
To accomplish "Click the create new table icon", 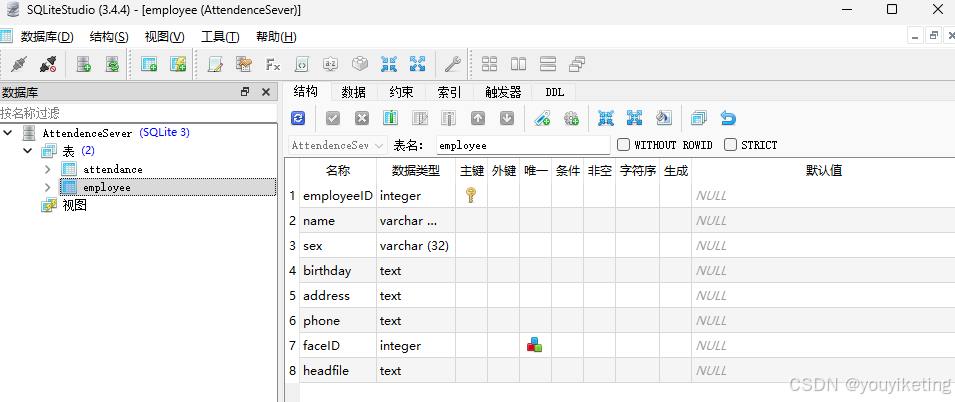I will tap(149, 64).
